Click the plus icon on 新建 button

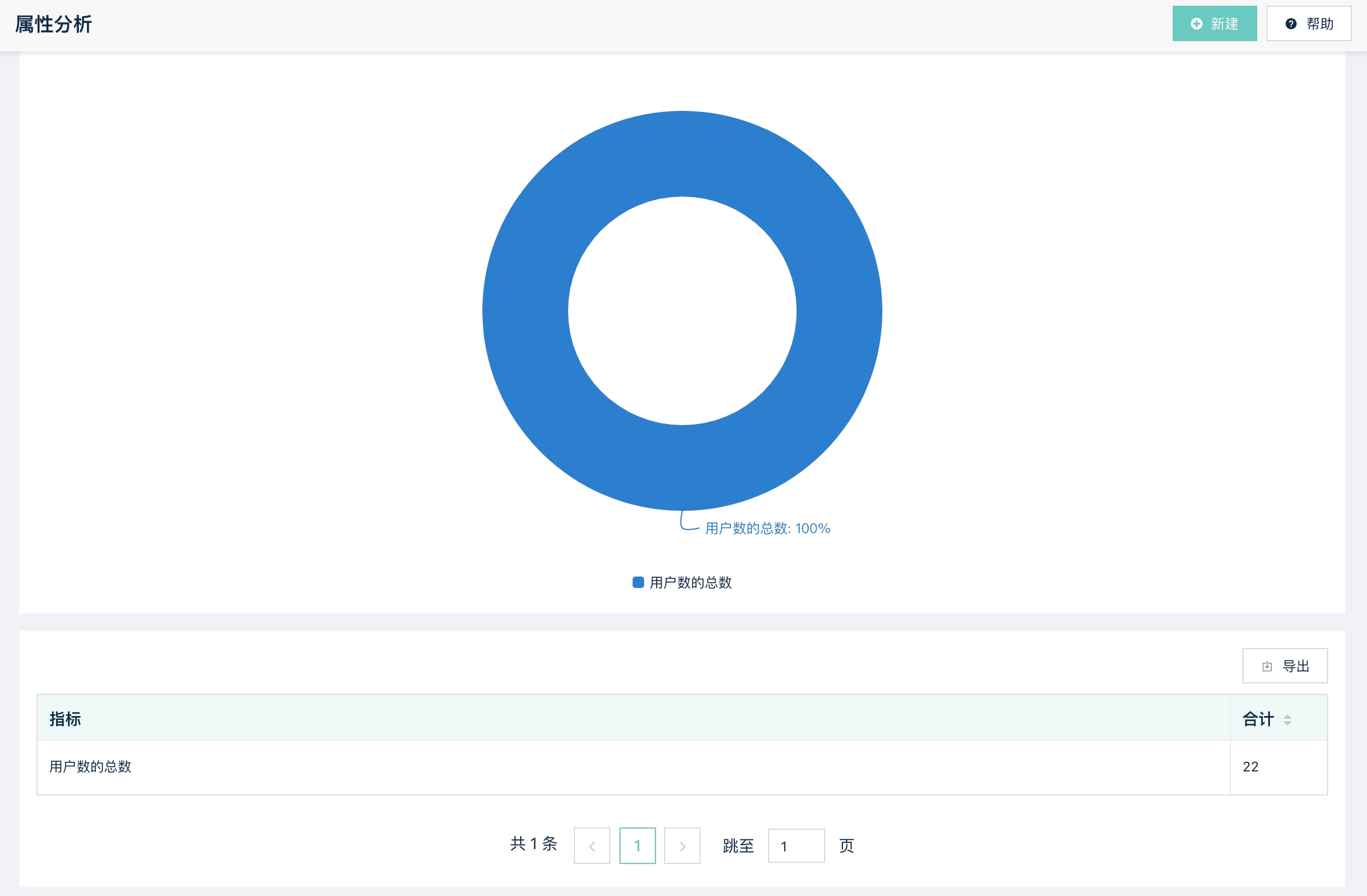(x=1197, y=23)
